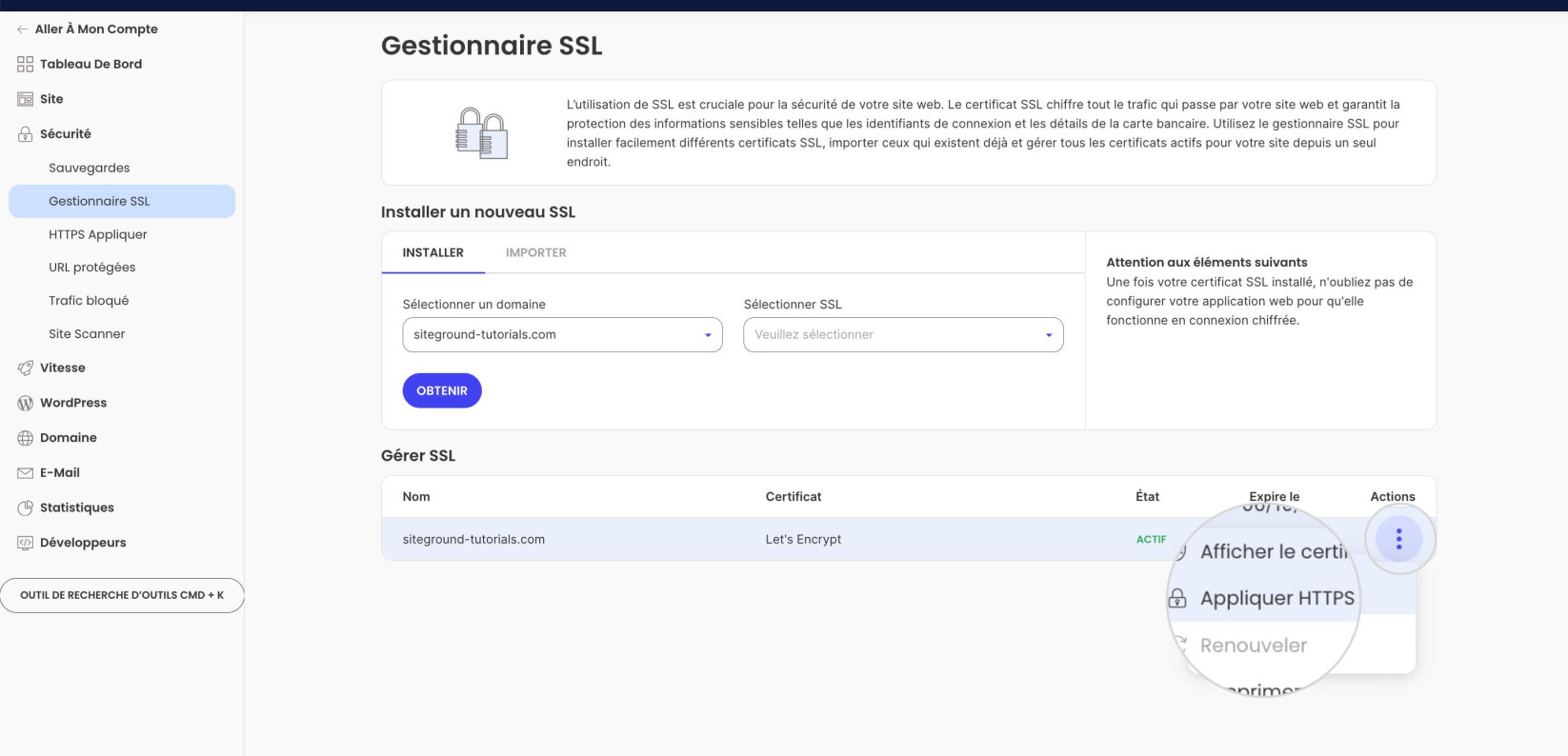
Task: Click the back arrow beside Aller À Mon Compte
Action: pyautogui.click(x=22, y=30)
